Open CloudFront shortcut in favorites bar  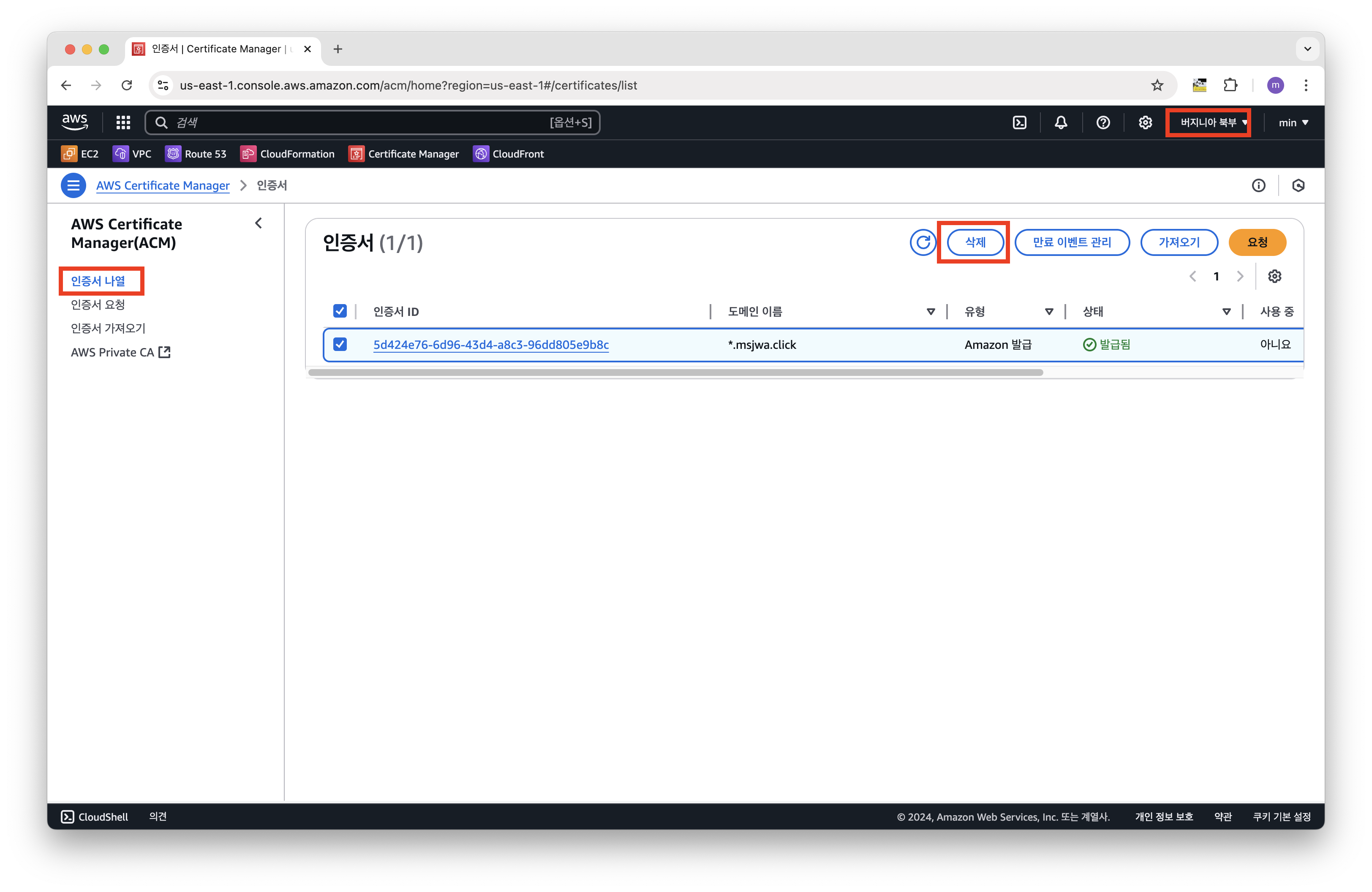click(509, 154)
